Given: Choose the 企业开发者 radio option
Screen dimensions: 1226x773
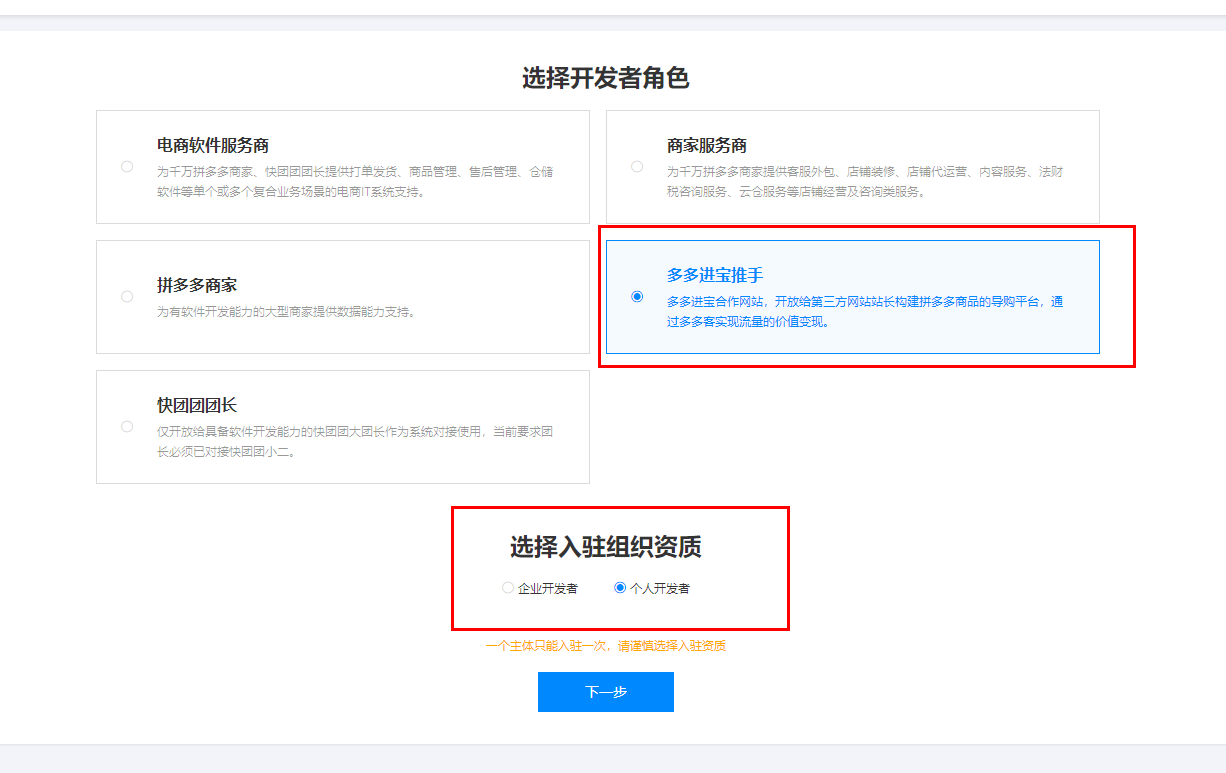Looking at the screenshot, I should 508,588.
